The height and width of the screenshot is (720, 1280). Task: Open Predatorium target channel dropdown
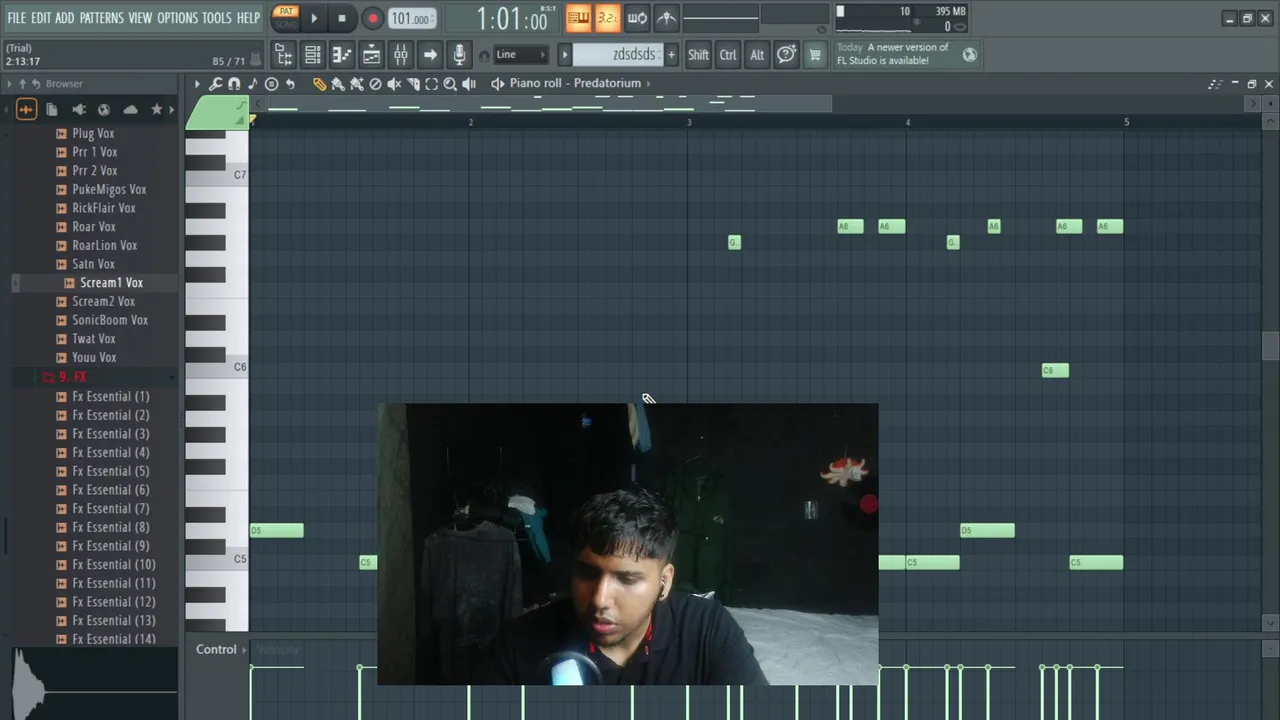pyautogui.click(x=611, y=83)
